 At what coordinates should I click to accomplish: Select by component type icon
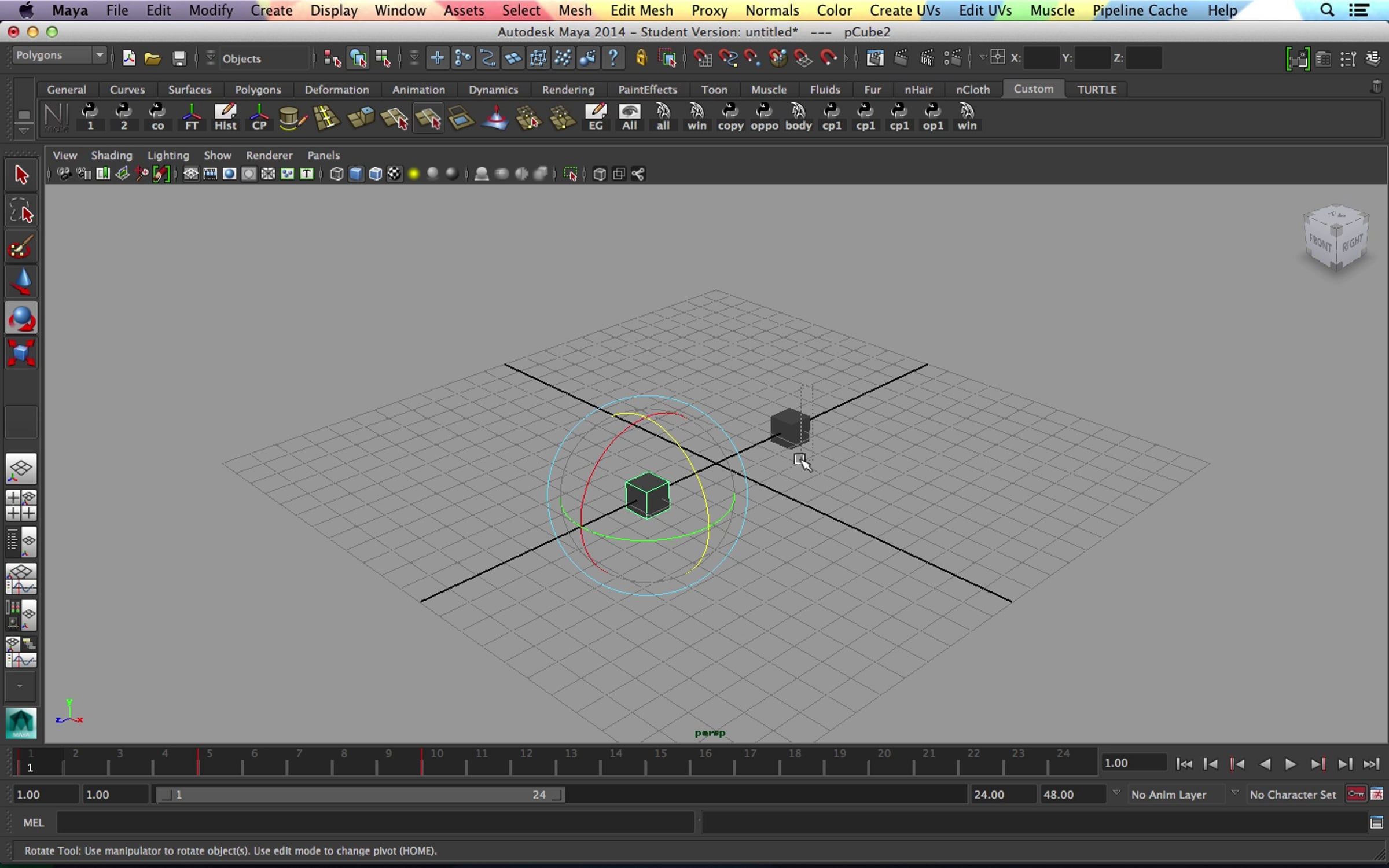point(383,58)
